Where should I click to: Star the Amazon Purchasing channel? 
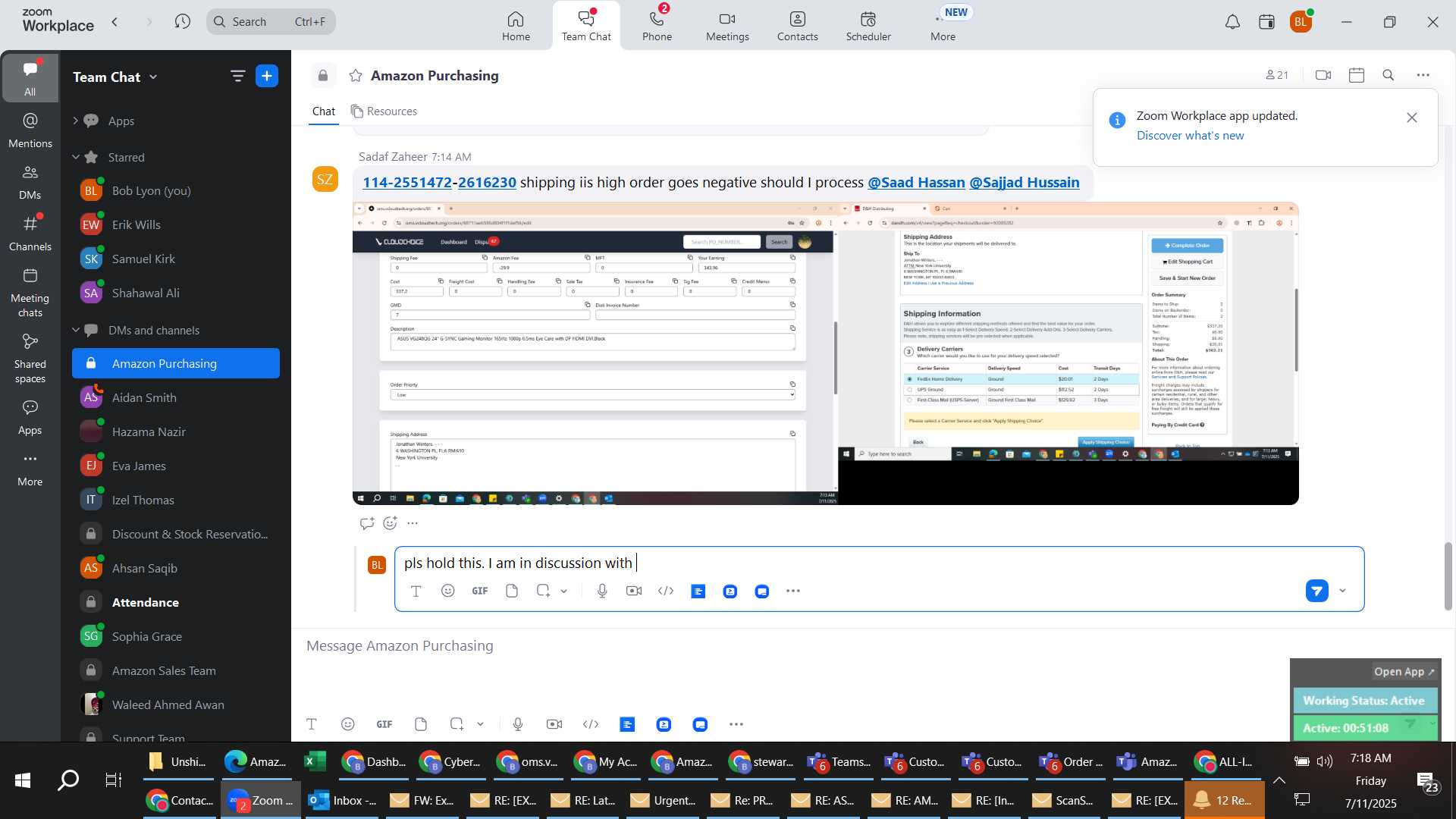(355, 76)
